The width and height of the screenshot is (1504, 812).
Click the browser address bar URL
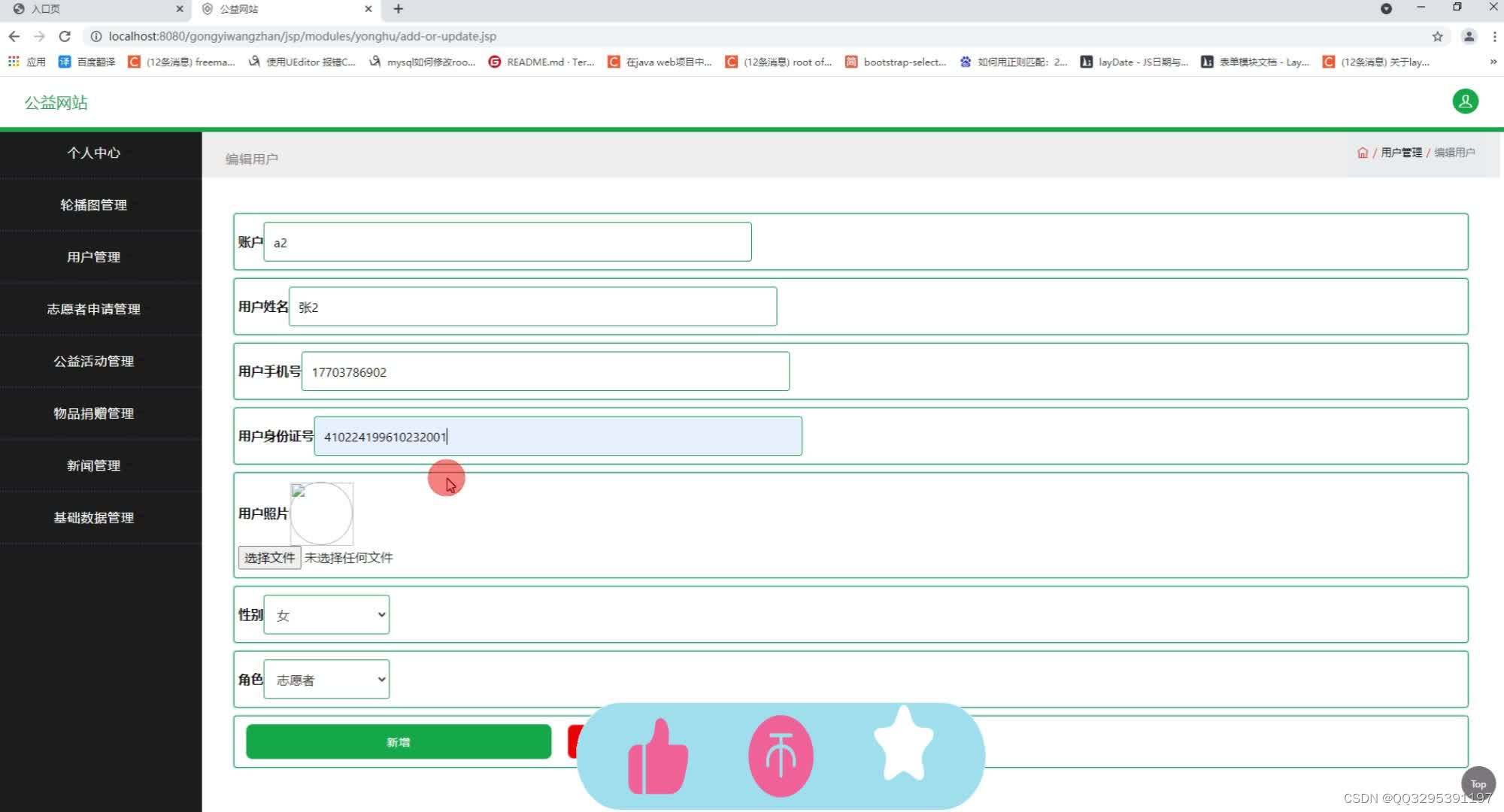302,36
